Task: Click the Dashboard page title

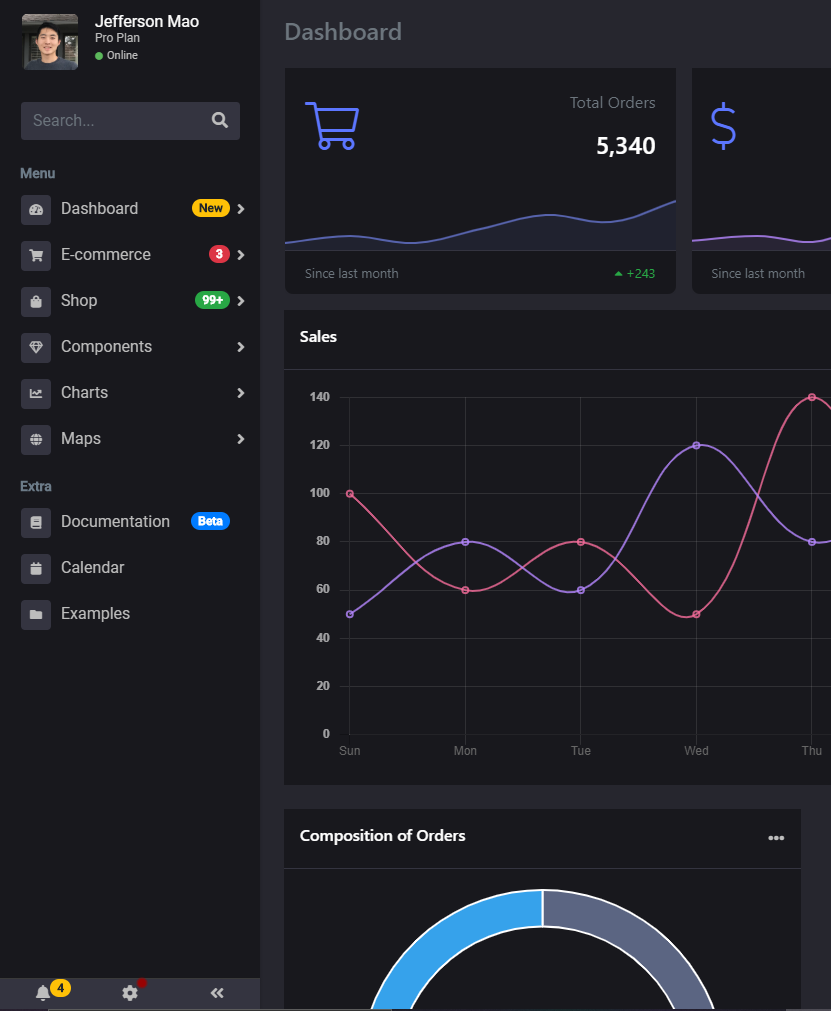Action: 343,32
